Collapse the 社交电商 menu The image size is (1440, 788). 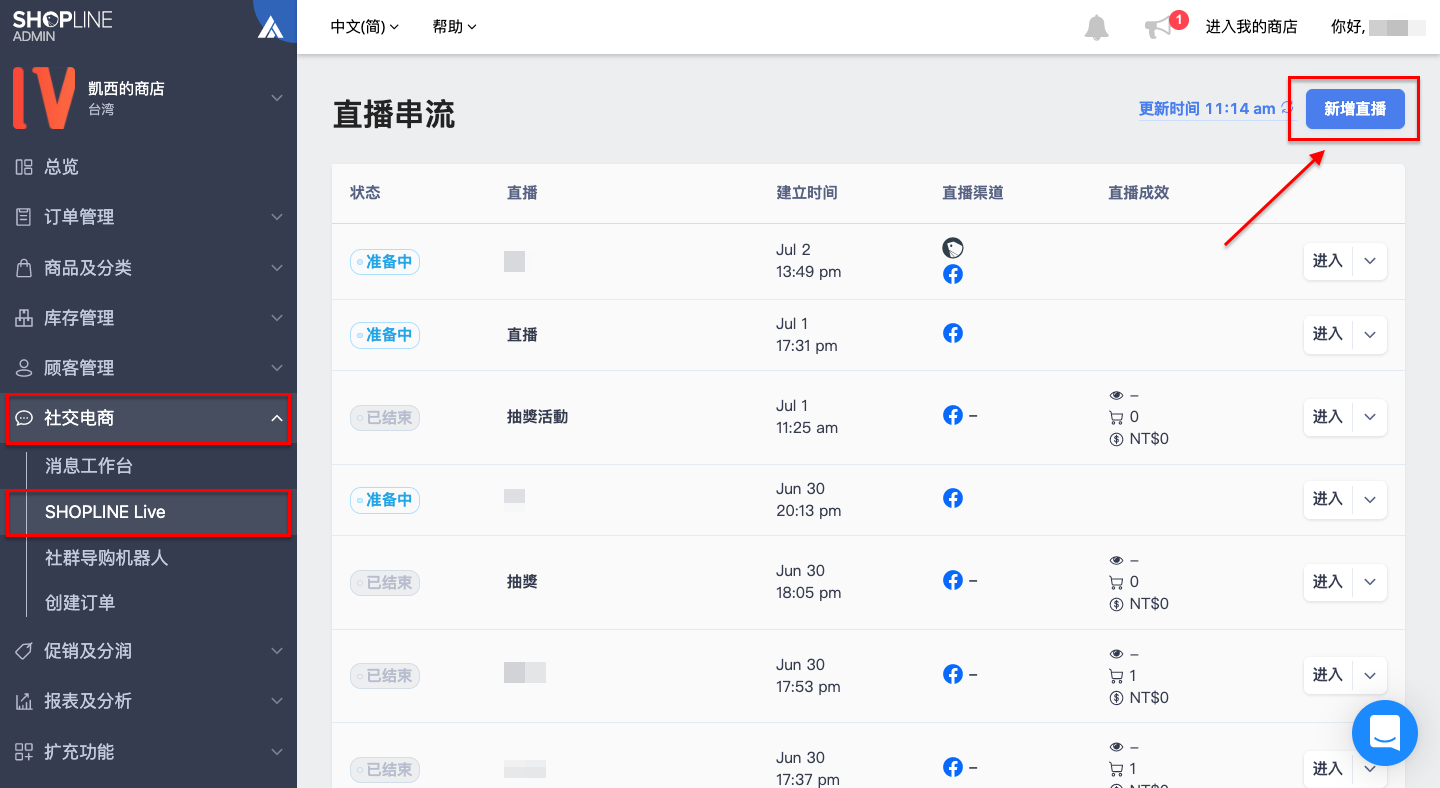148,418
